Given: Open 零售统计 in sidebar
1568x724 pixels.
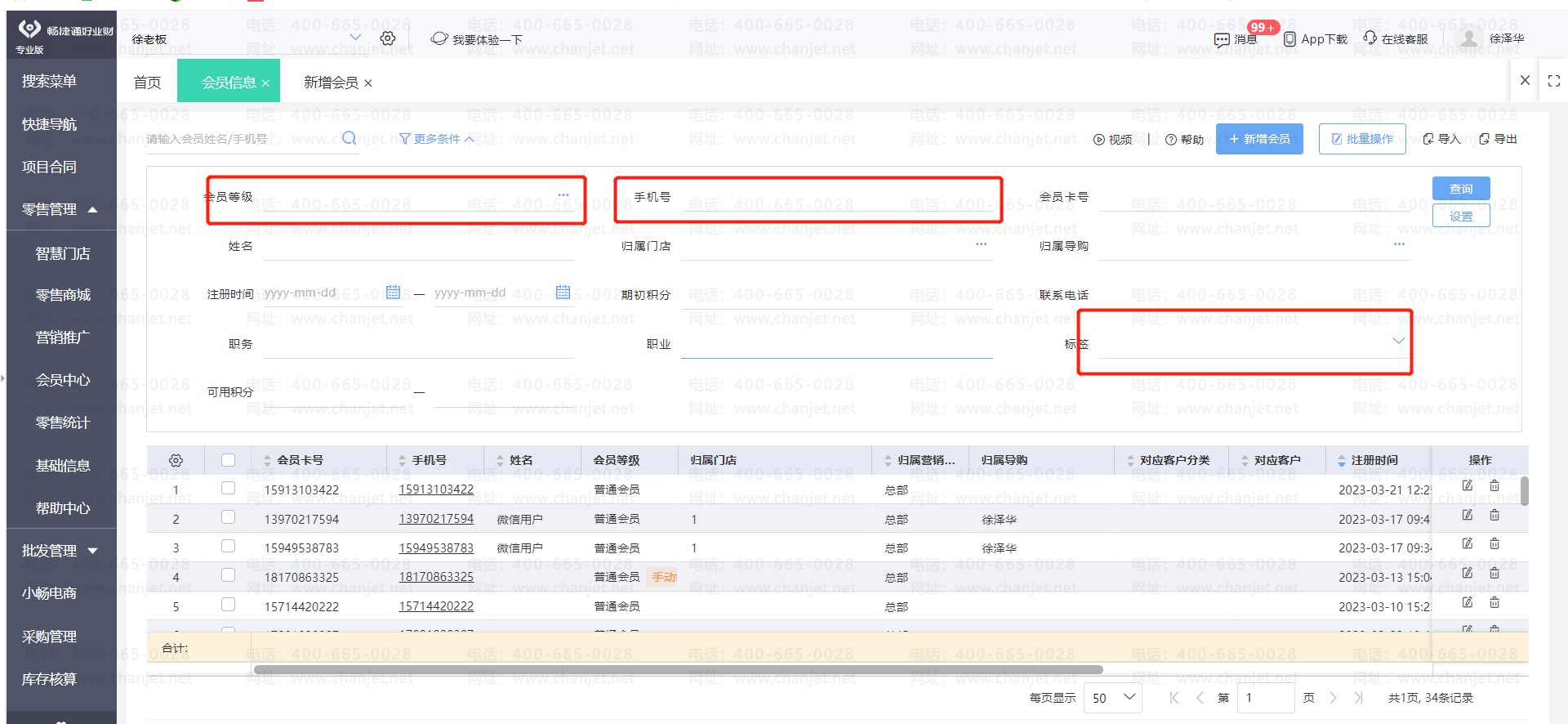Looking at the screenshot, I should click(x=63, y=422).
